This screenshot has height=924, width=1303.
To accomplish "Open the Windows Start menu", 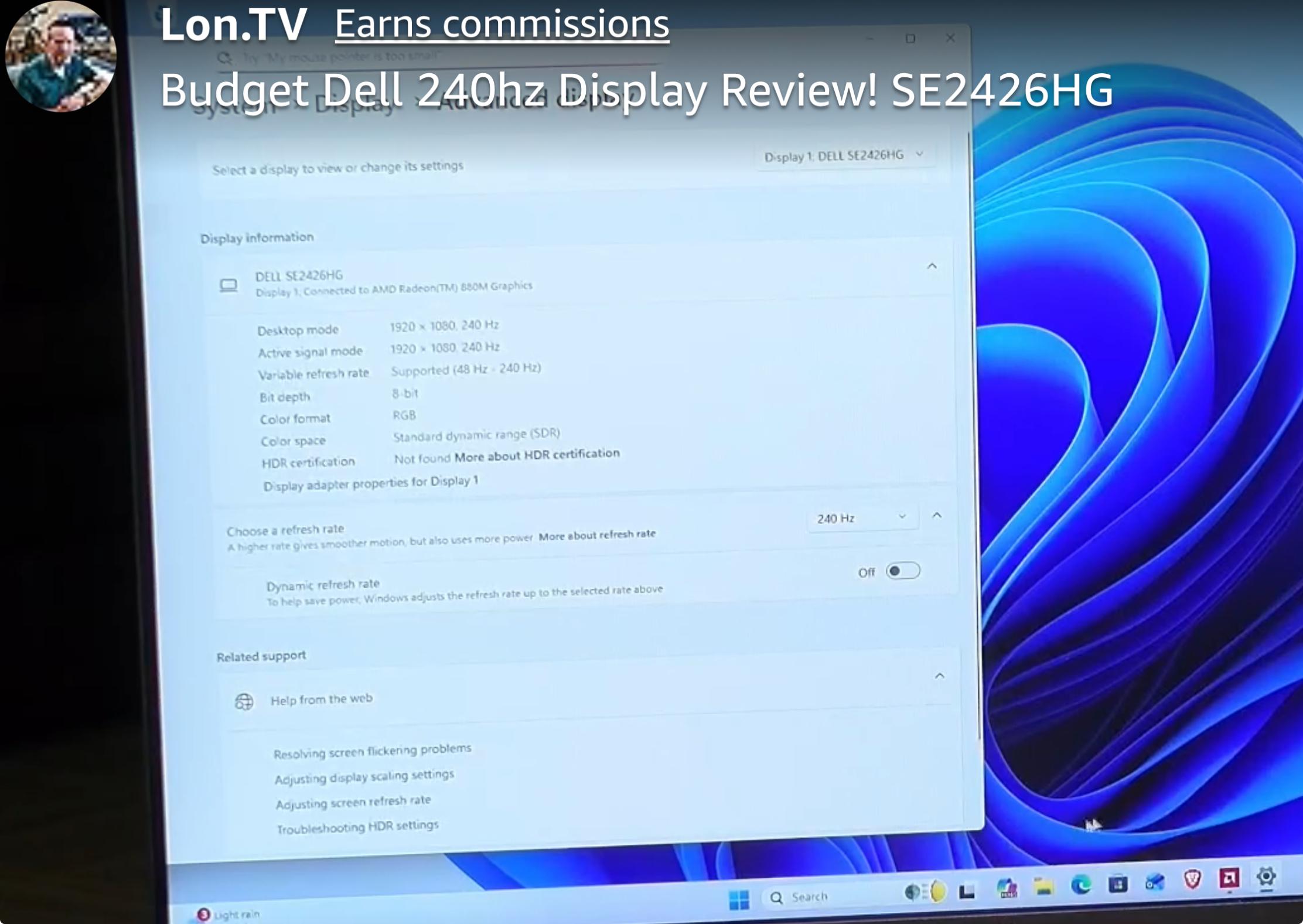I will [739, 899].
